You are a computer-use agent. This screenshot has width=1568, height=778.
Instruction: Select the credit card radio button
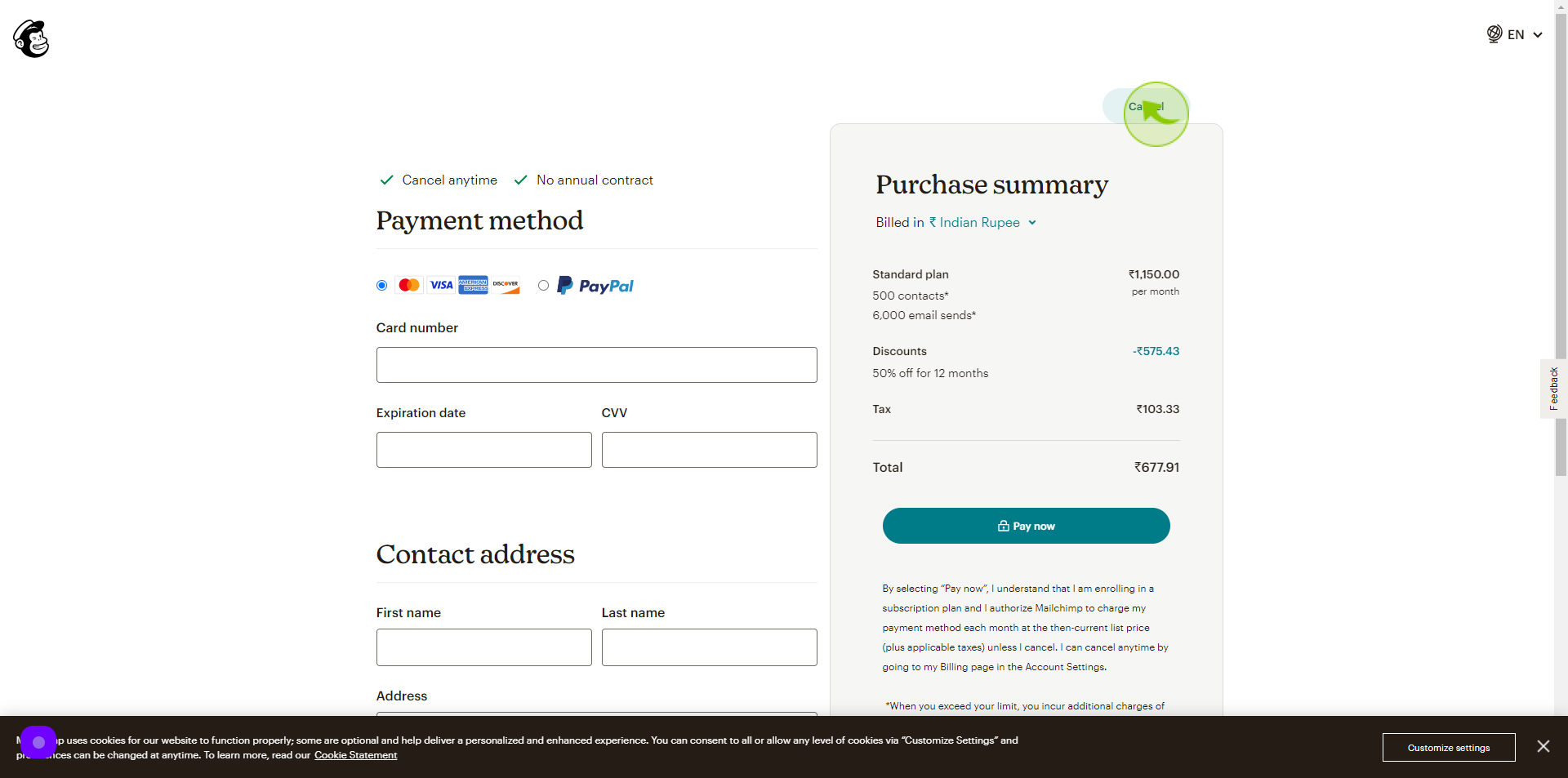381,285
